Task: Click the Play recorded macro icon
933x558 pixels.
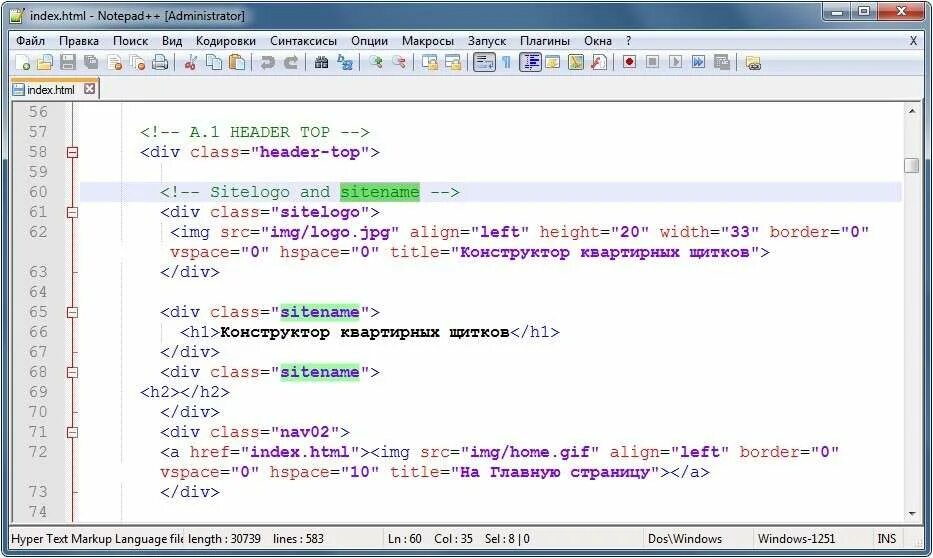Action: click(x=675, y=62)
